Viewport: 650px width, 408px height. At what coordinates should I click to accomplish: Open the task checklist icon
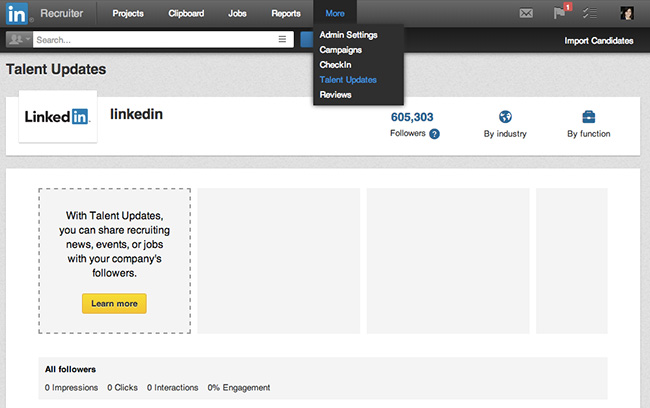tap(592, 13)
